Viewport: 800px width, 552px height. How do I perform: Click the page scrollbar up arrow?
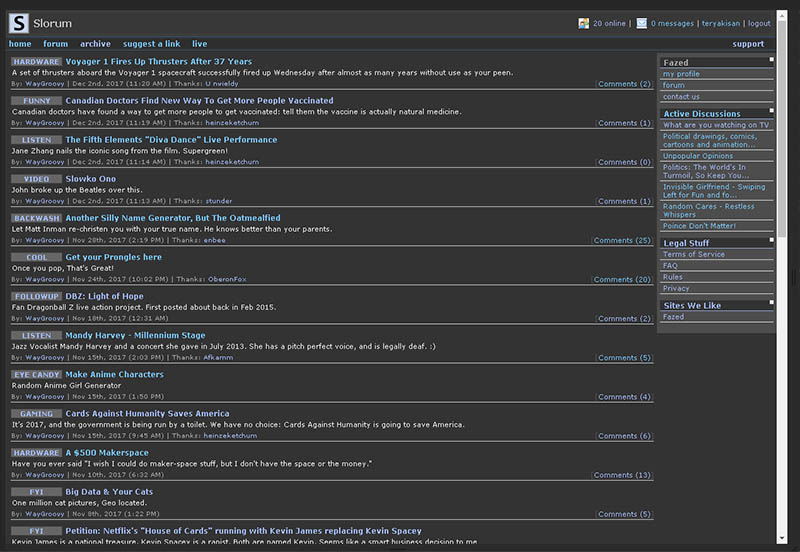tap(782, 15)
